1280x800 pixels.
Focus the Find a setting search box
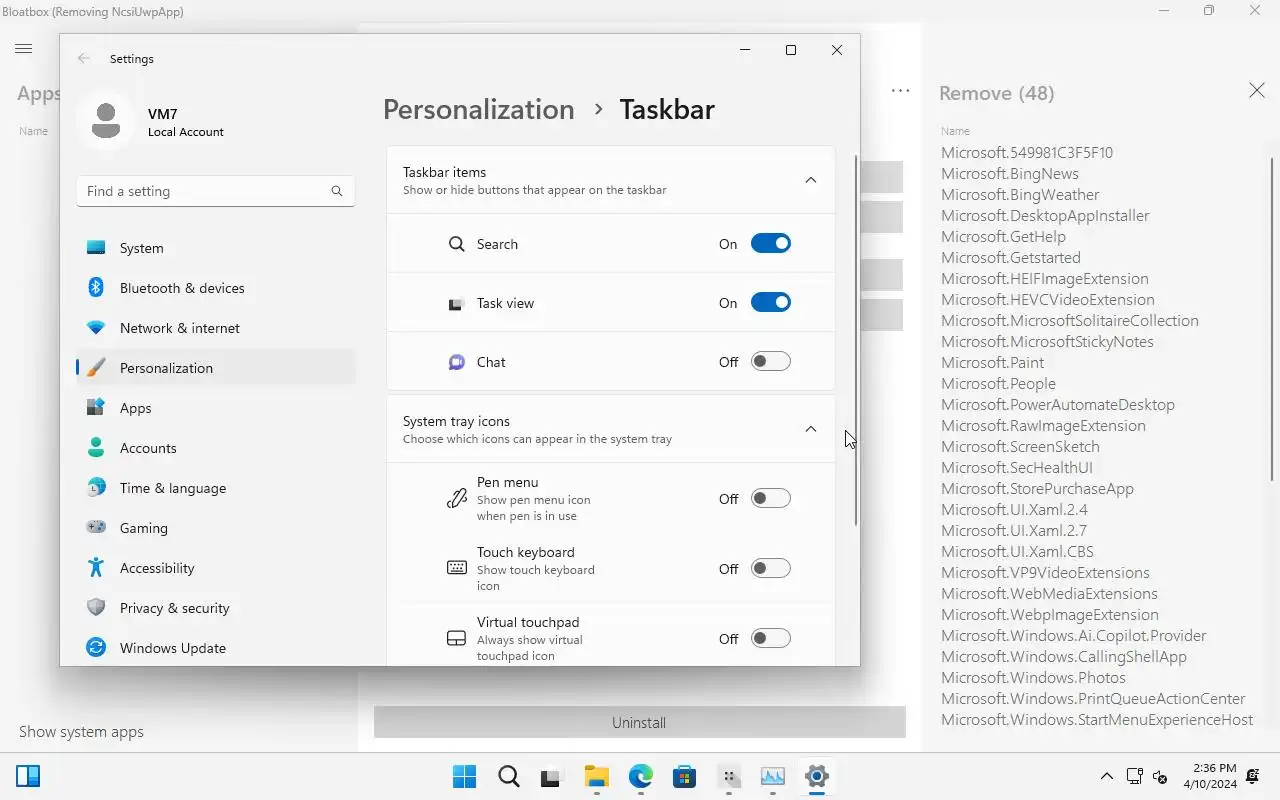coord(216,191)
